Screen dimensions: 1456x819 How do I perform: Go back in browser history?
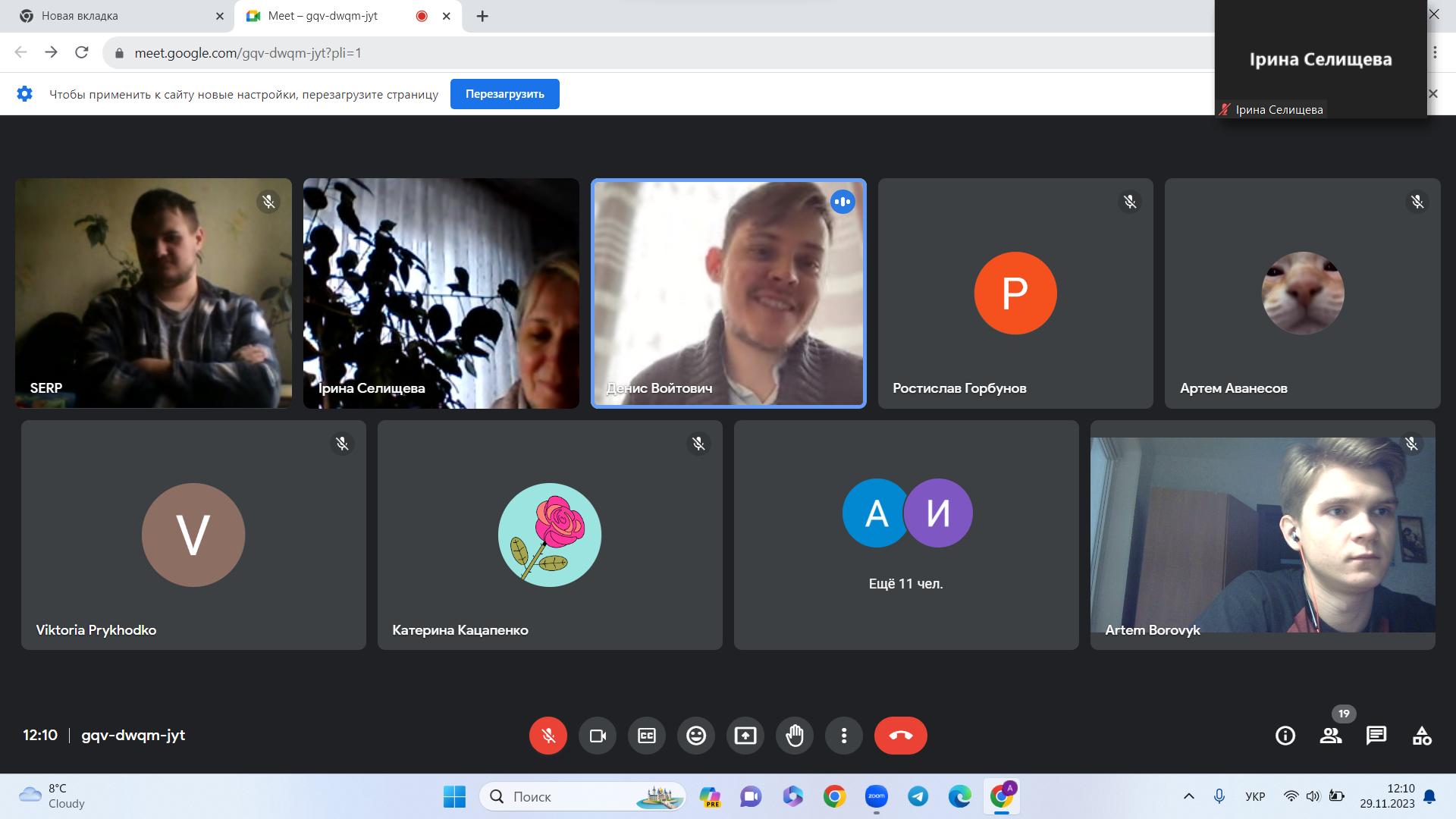[x=20, y=52]
